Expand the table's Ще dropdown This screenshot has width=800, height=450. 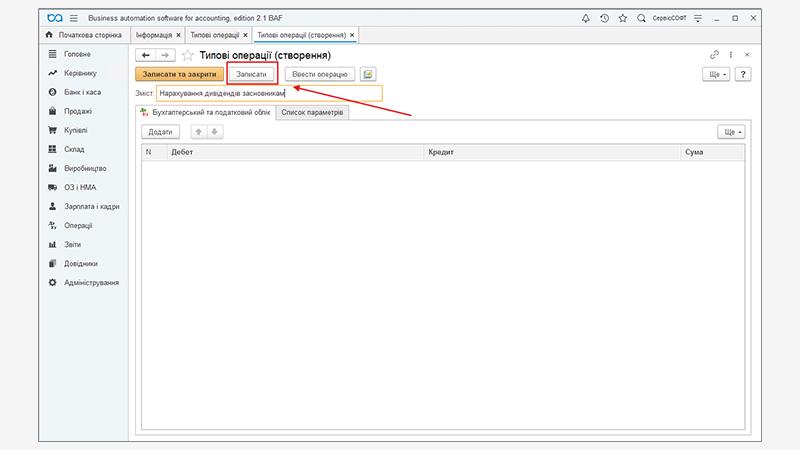point(731,132)
